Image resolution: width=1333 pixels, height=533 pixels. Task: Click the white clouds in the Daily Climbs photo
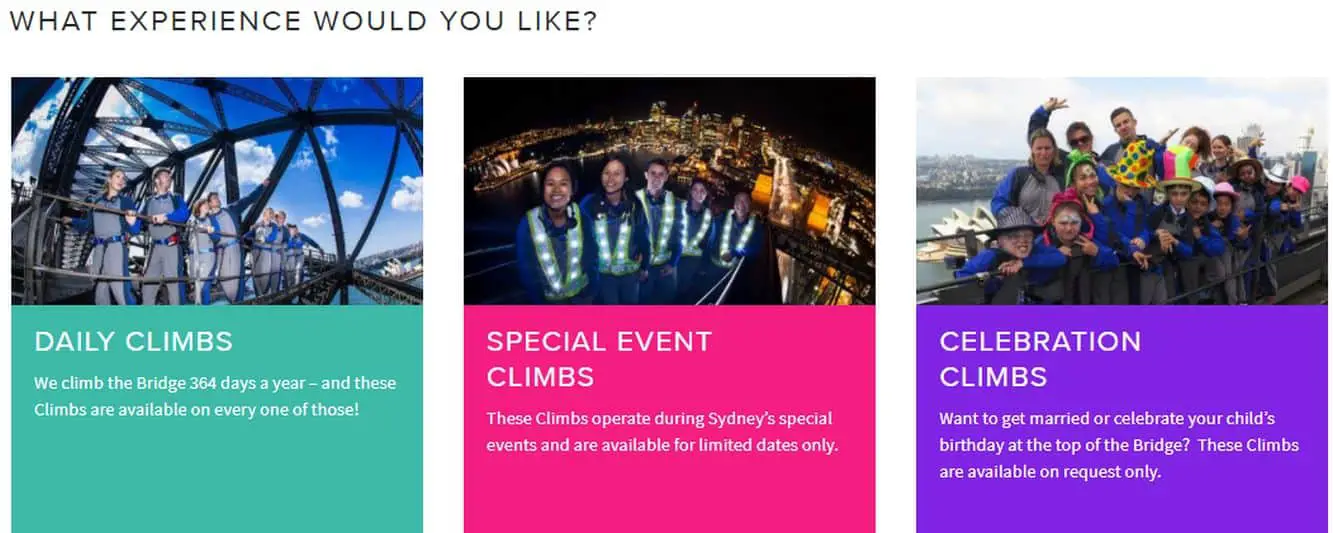[407, 192]
